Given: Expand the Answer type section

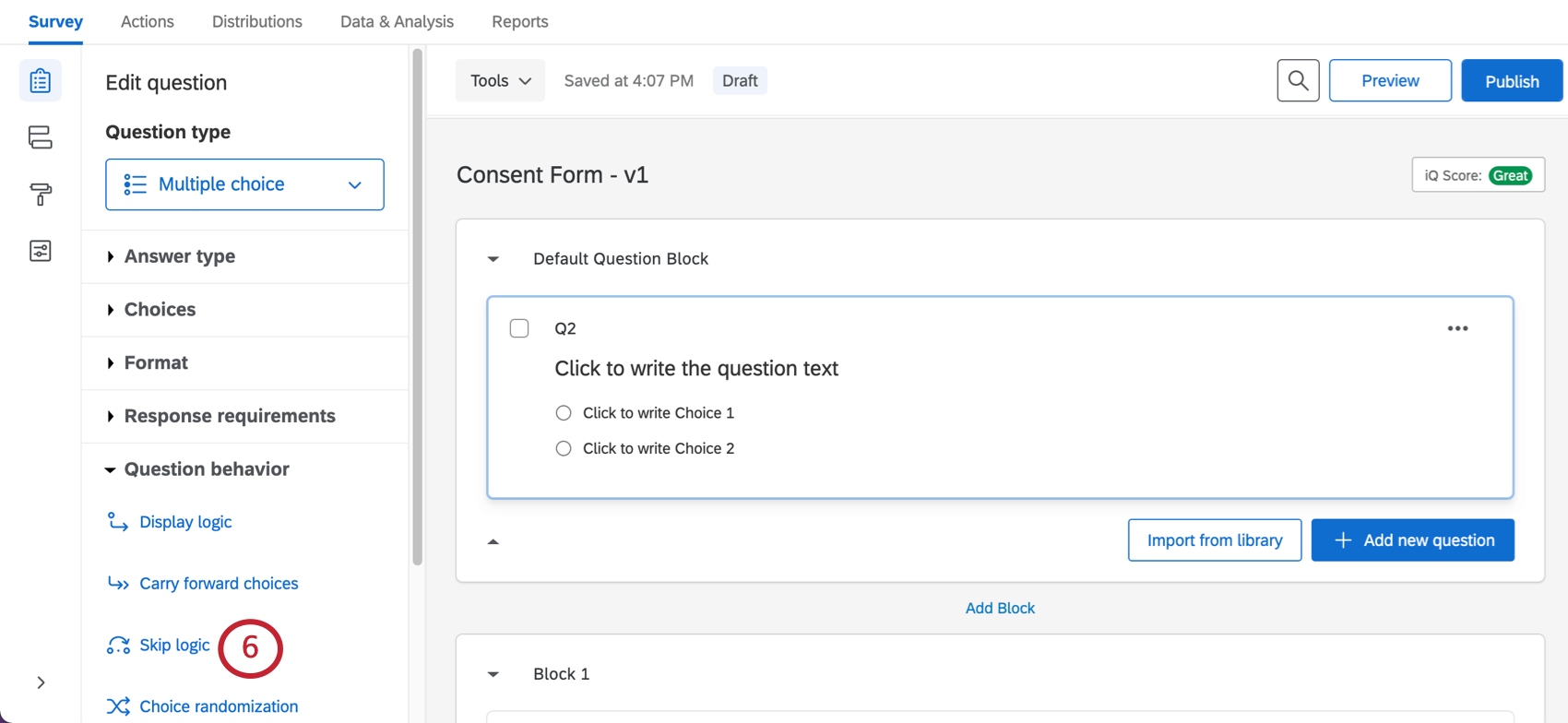Looking at the screenshot, I should coord(180,256).
